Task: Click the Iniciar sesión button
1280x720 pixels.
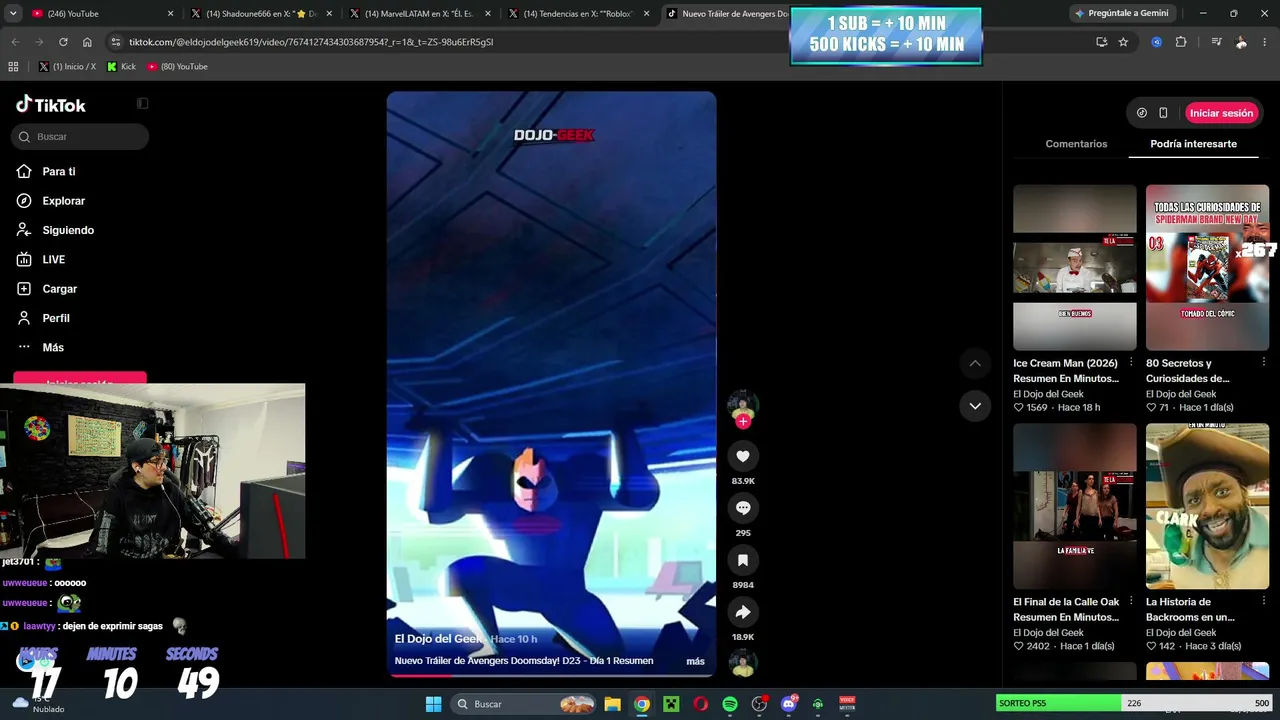Action: click(x=1221, y=113)
